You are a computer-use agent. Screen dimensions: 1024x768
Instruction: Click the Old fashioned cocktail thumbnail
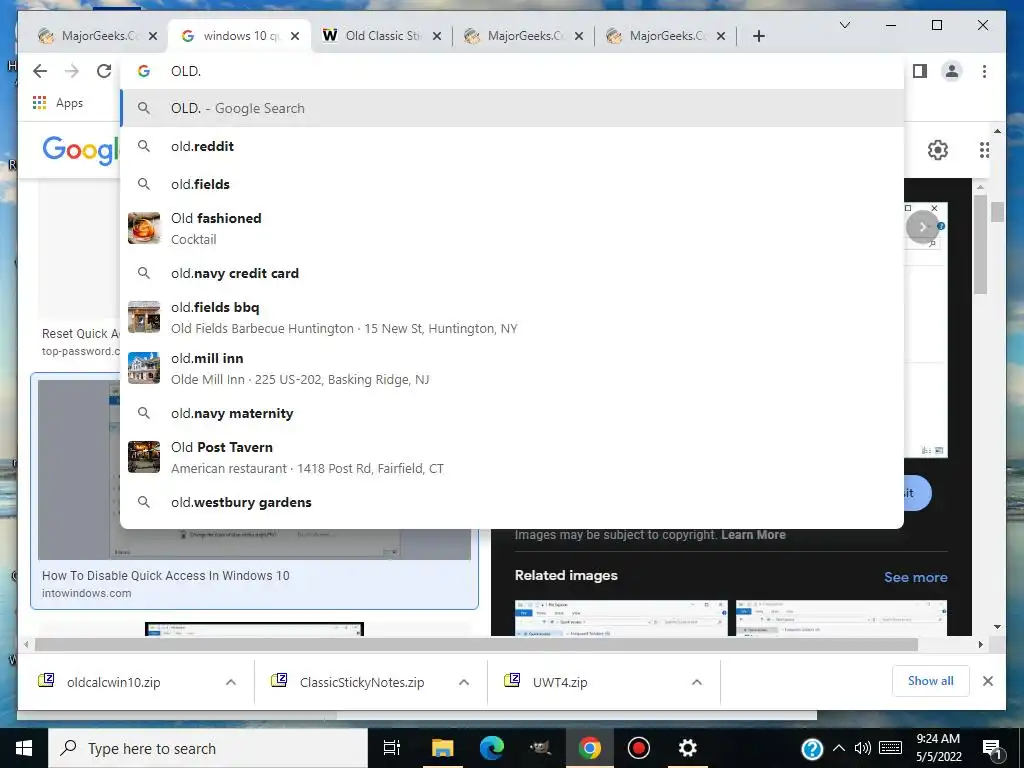(x=144, y=228)
